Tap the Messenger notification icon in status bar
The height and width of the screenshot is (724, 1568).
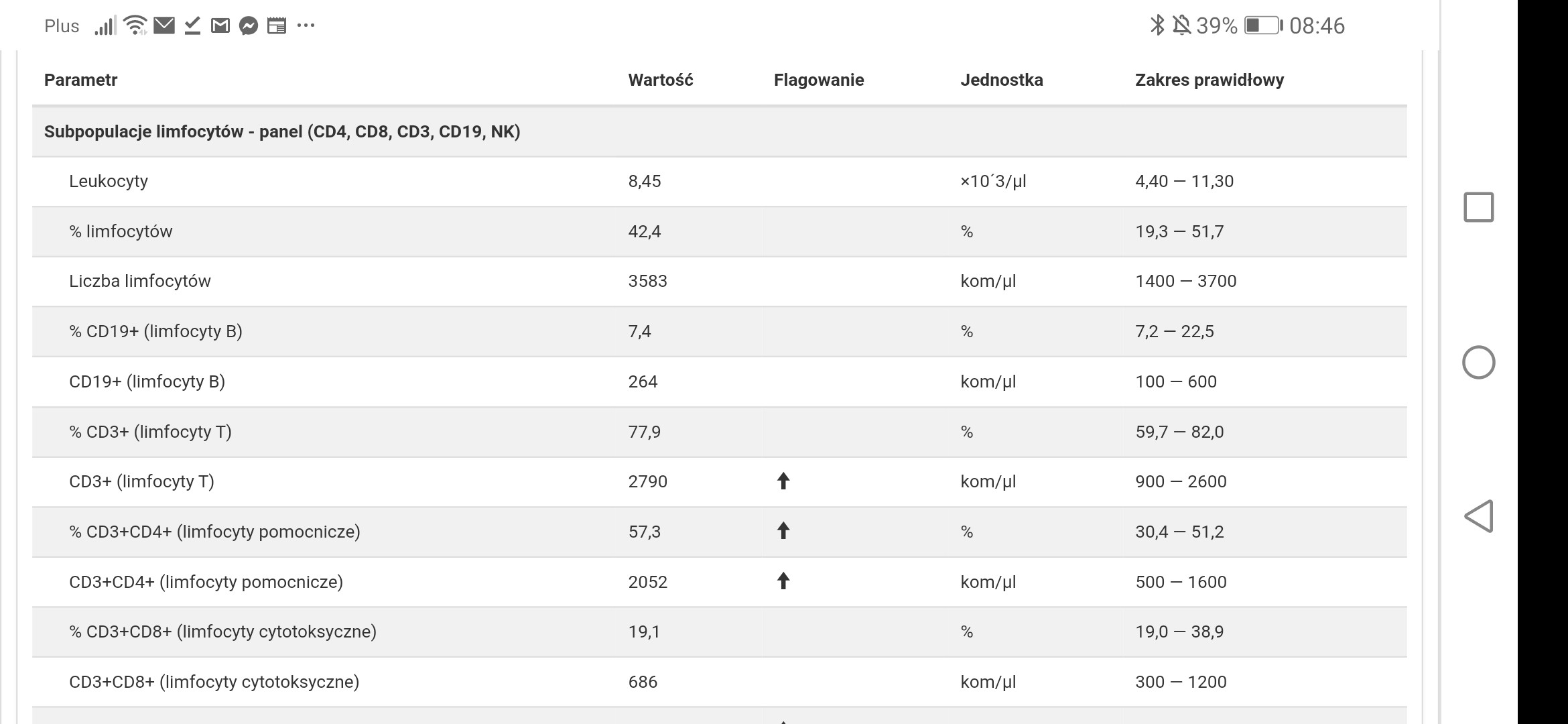click(249, 26)
